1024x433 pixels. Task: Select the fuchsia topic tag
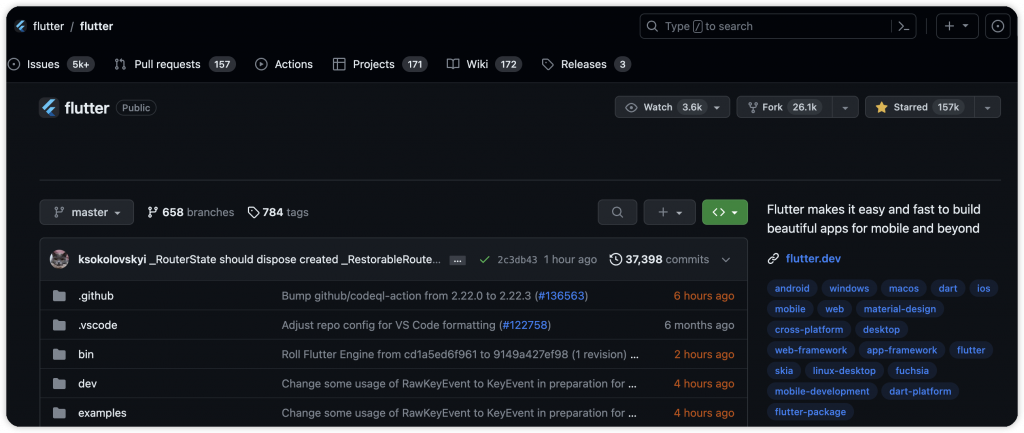point(912,371)
